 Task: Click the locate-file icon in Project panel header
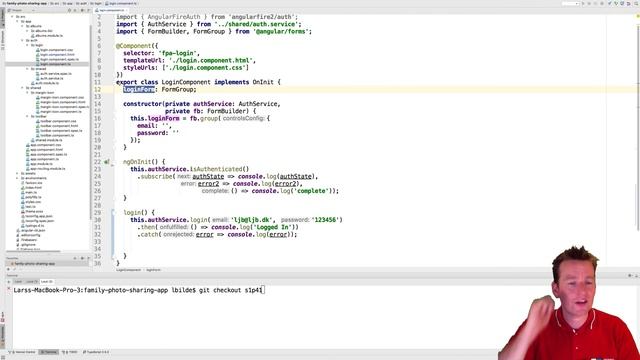tap(69, 10)
